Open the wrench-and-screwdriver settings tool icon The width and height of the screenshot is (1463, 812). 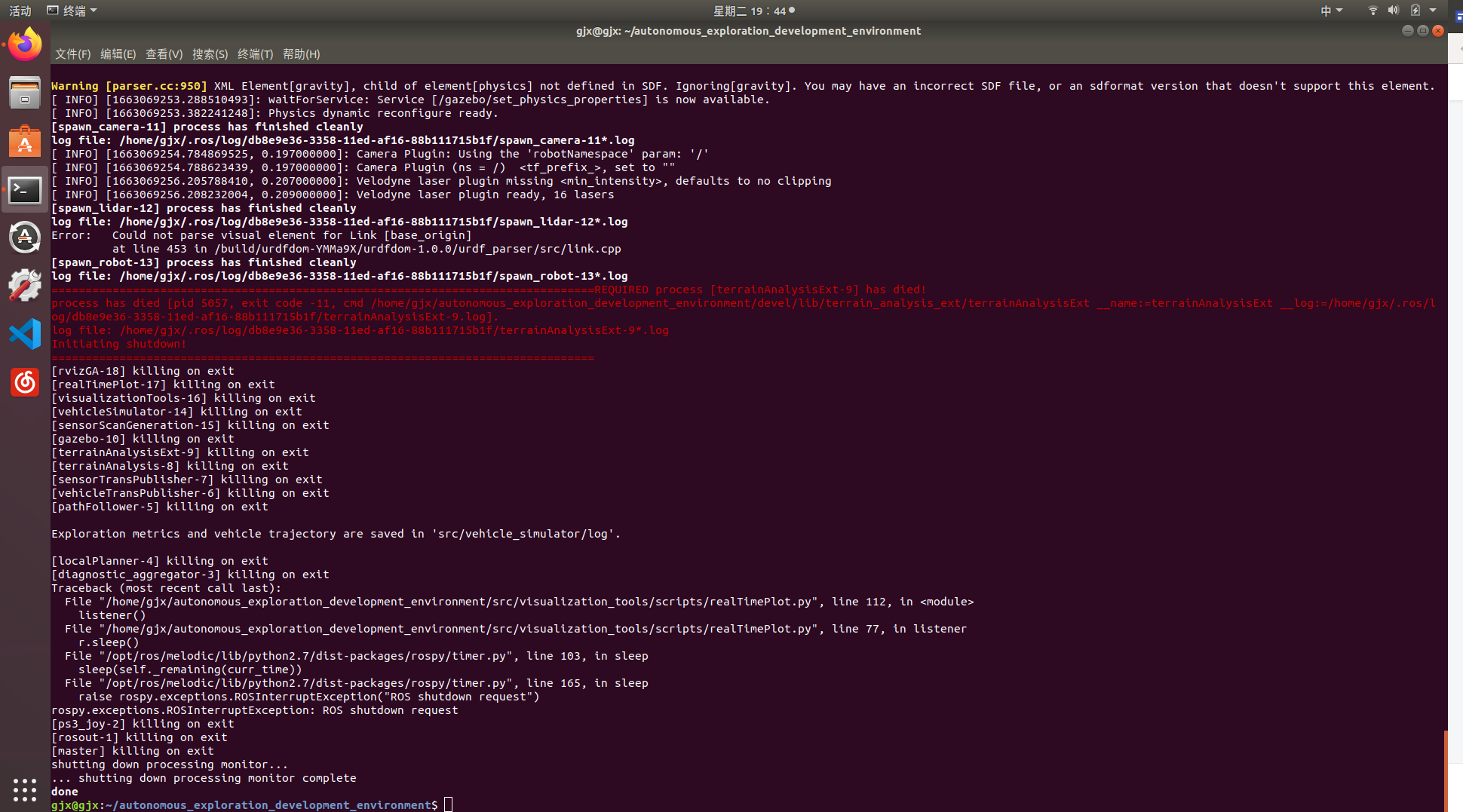tap(25, 286)
